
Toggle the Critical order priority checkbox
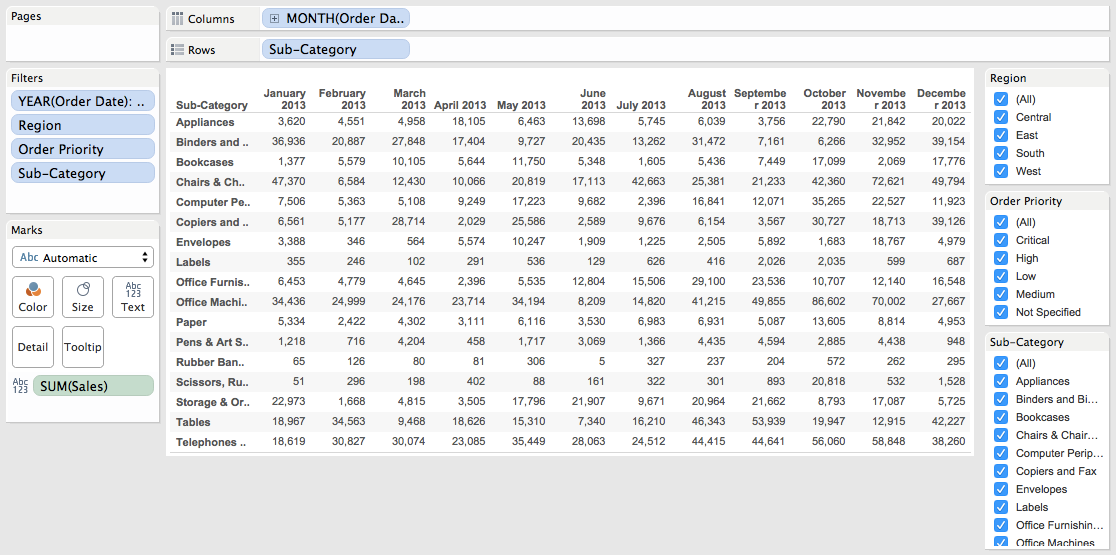[x=1001, y=240]
